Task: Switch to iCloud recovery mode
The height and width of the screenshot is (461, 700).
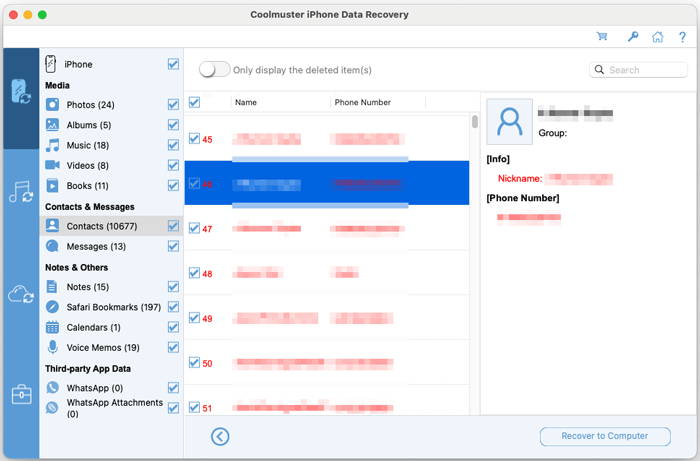Action: click(21, 295)
